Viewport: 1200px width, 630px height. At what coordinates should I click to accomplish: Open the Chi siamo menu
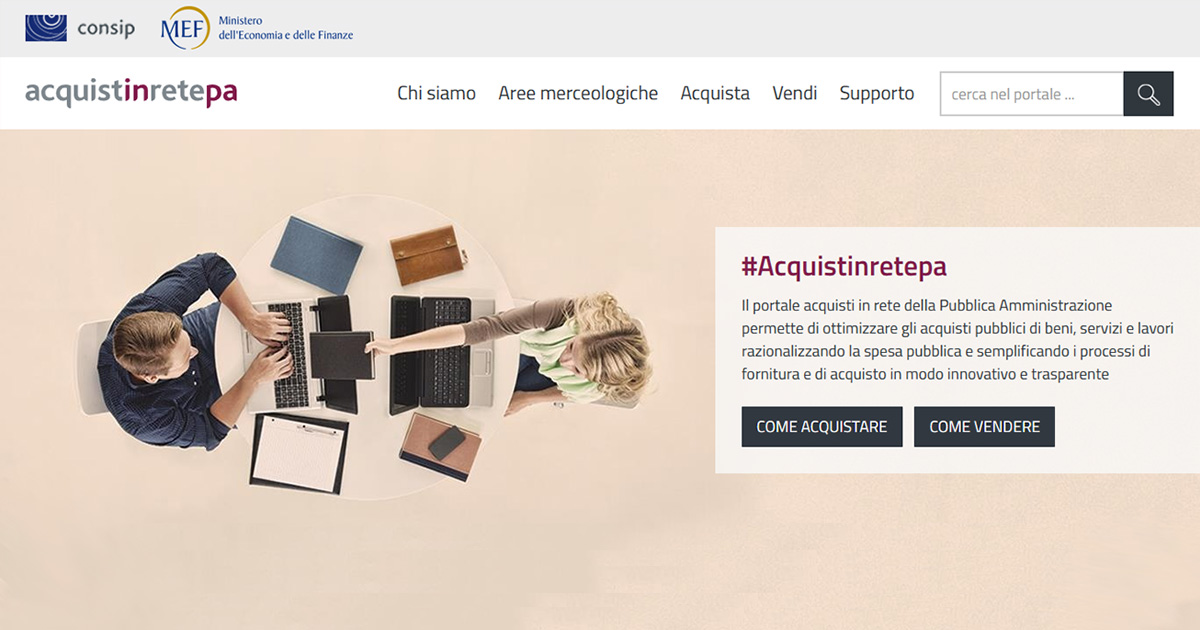coord(436,93)
